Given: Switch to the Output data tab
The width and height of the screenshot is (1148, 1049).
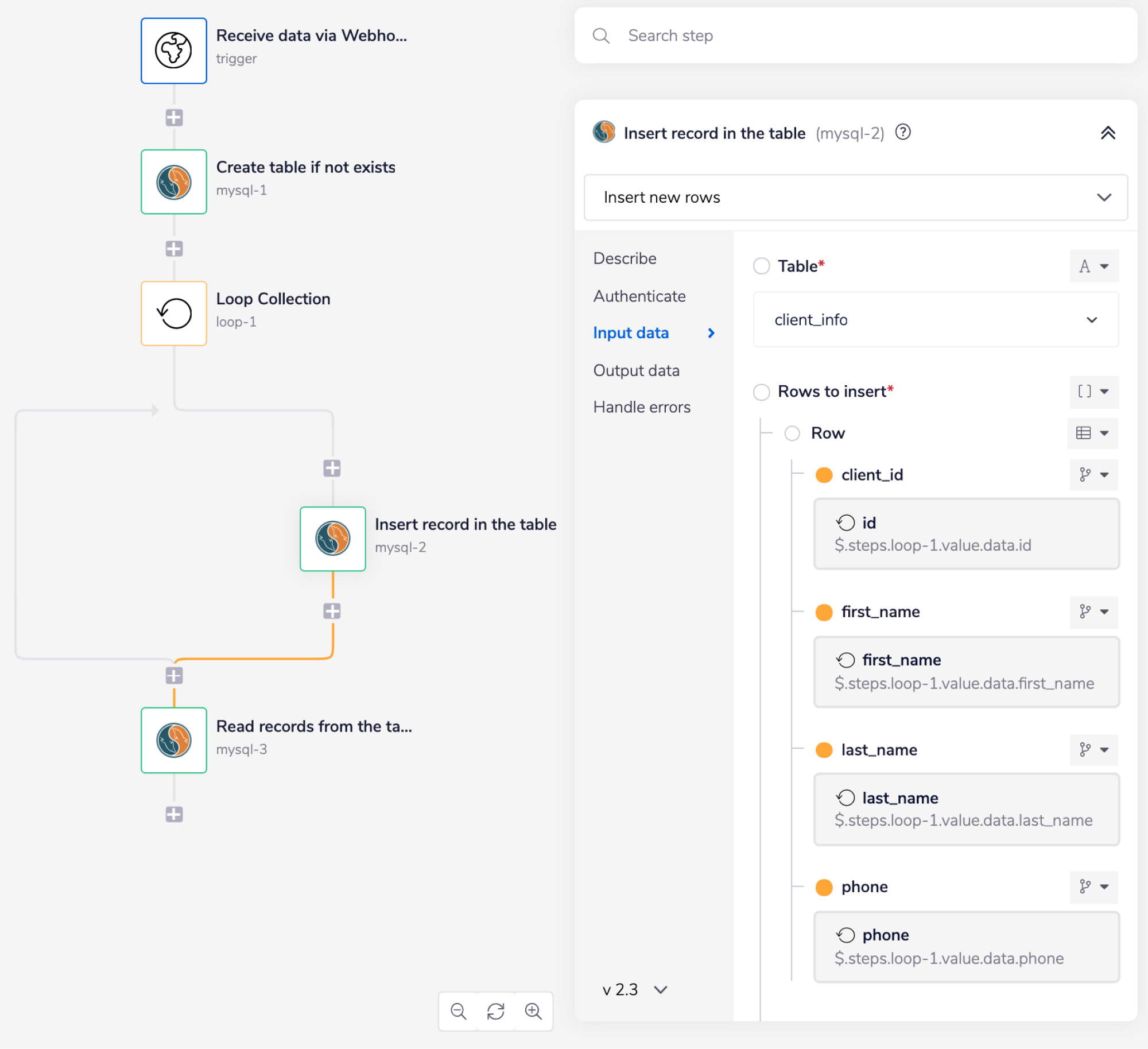Looking at the screenshot, I should click(x=636, y=370).
